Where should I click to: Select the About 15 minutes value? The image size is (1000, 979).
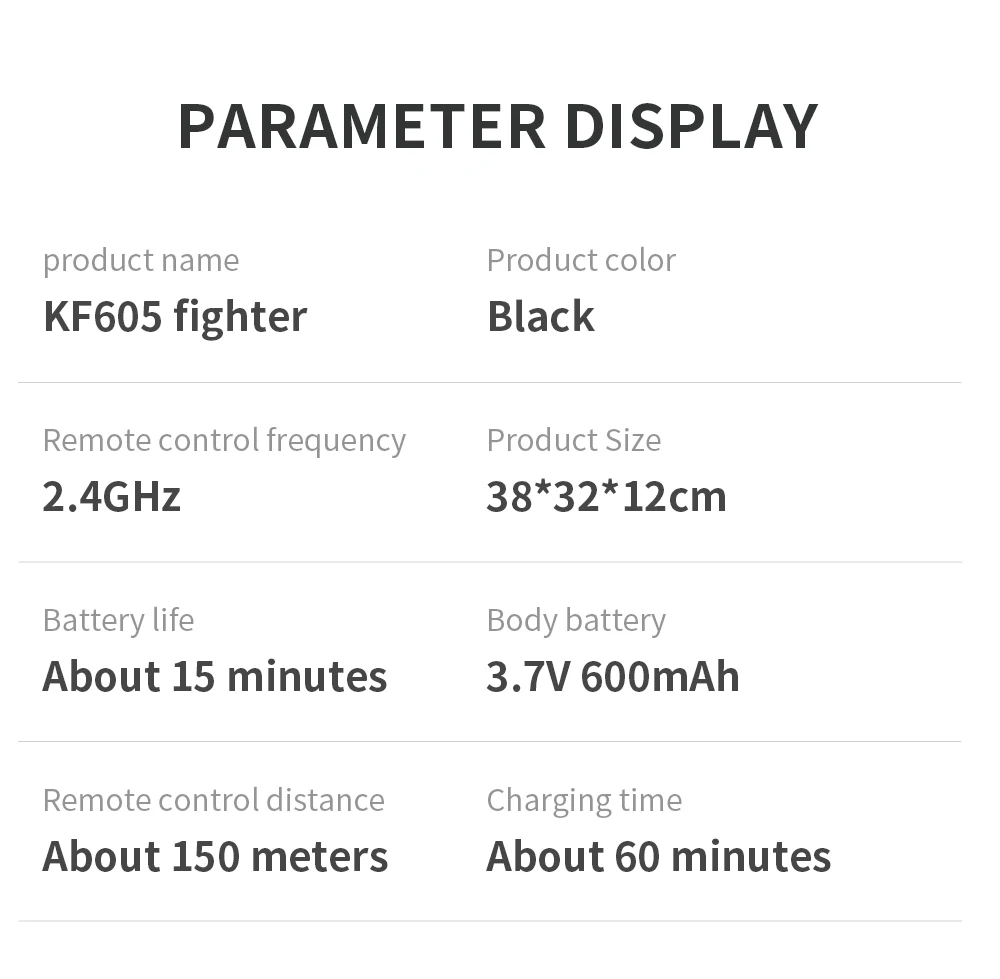(x=214, y=677)
